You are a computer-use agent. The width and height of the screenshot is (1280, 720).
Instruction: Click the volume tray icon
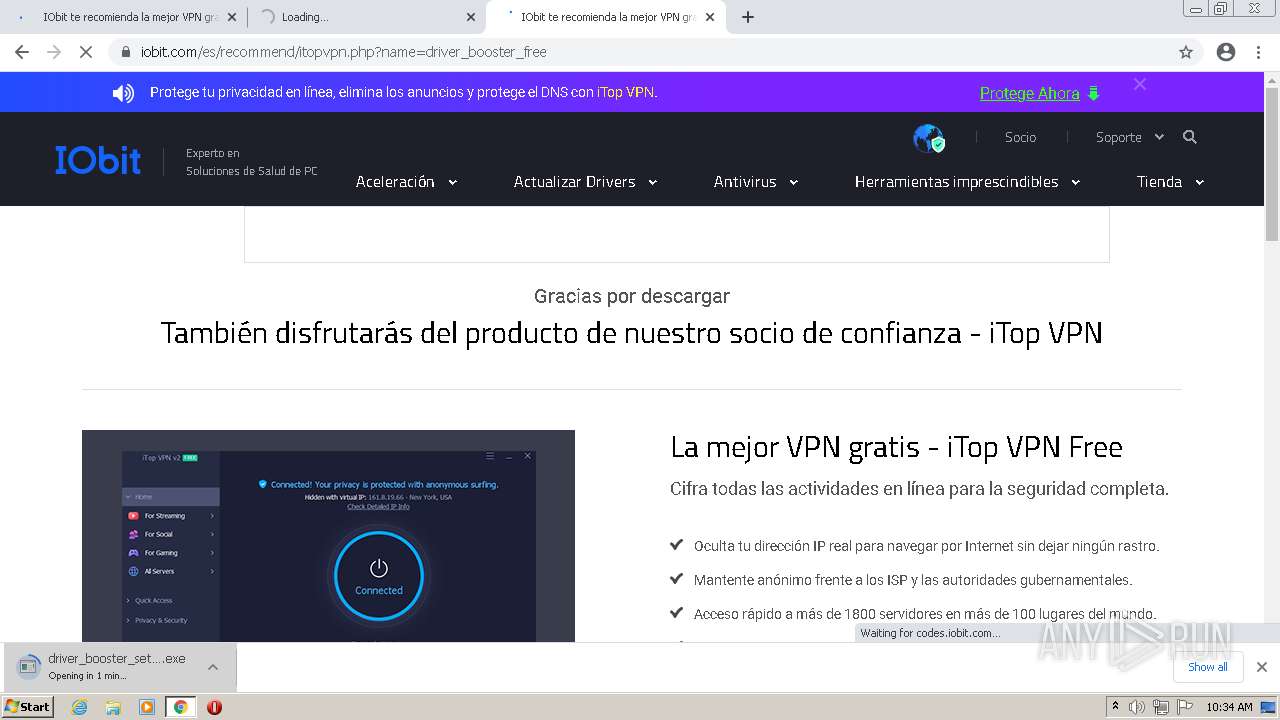click(1137, 707)
